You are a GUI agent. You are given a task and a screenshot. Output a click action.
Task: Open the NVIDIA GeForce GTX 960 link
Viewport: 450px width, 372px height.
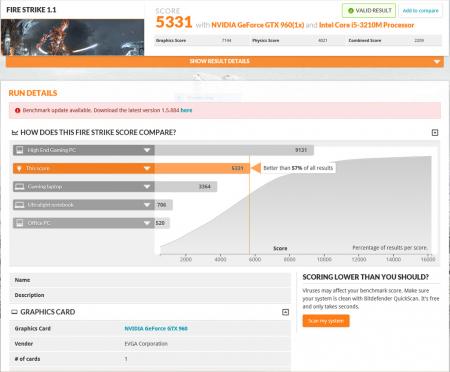click(x=156, y=329)
